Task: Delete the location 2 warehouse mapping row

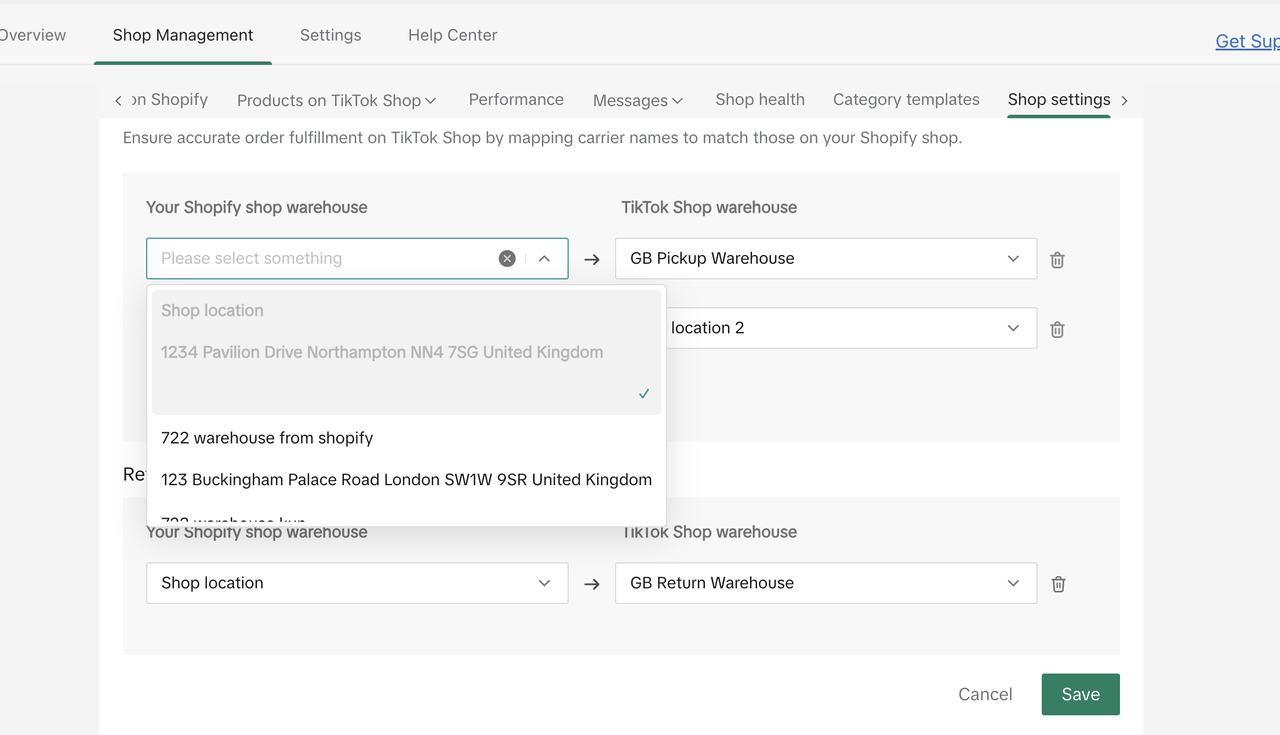Action: coord(1057,329)
